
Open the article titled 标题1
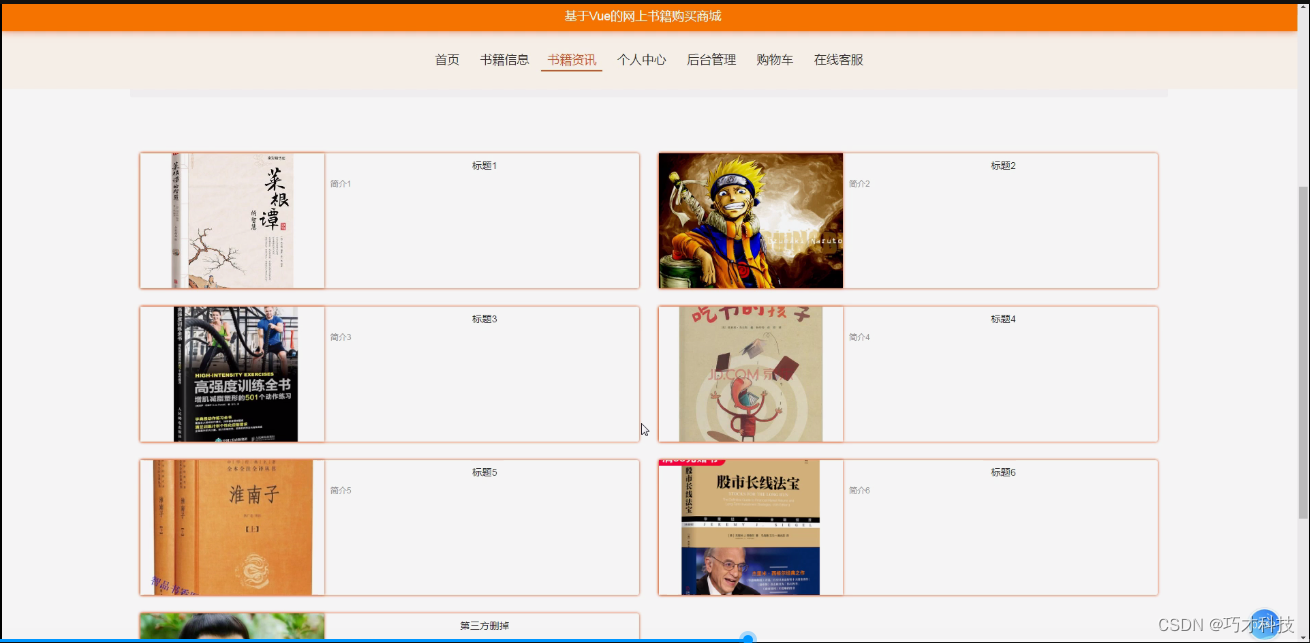[x=484, y=165]
